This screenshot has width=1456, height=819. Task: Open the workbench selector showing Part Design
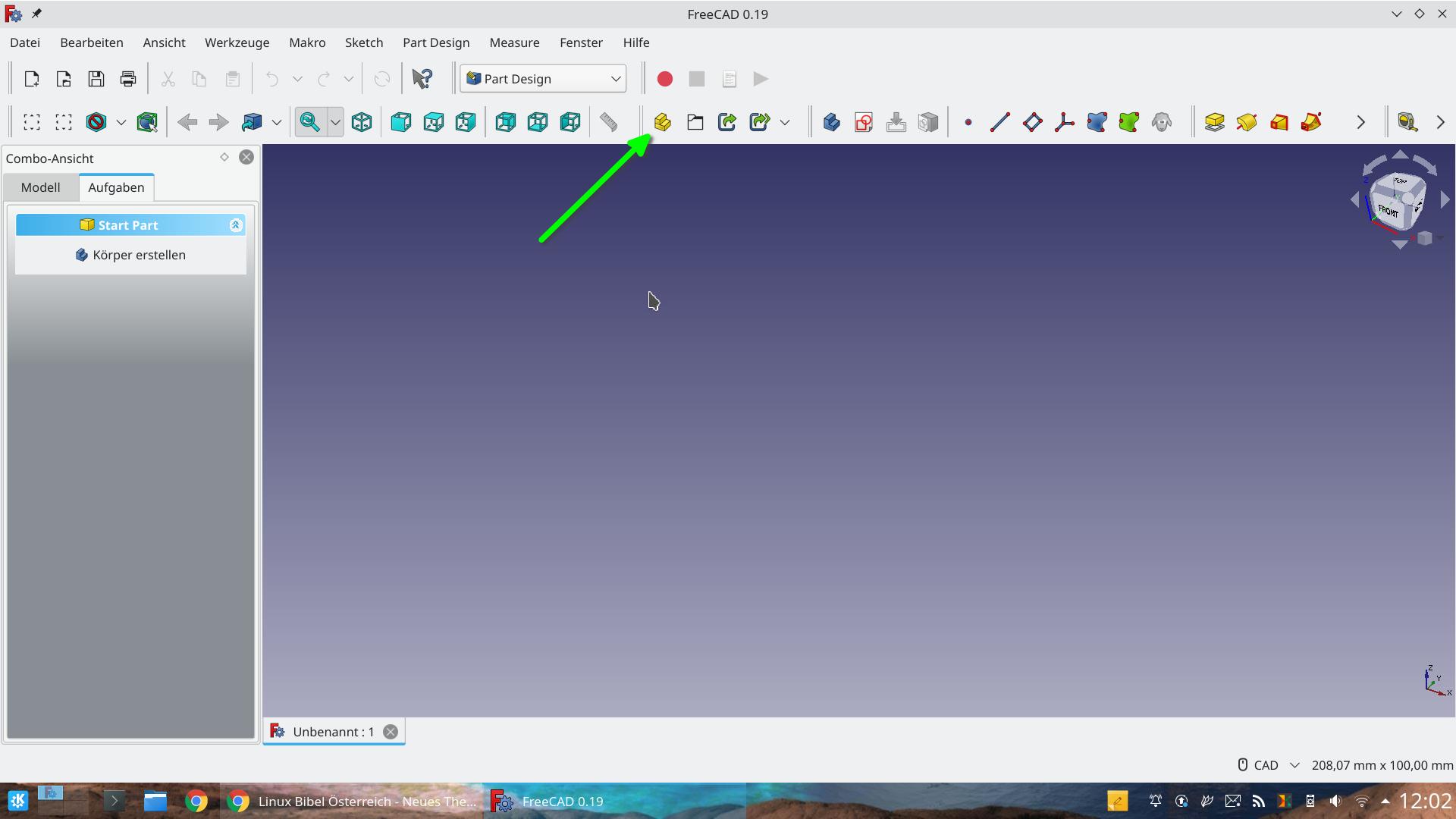[543, 78]
